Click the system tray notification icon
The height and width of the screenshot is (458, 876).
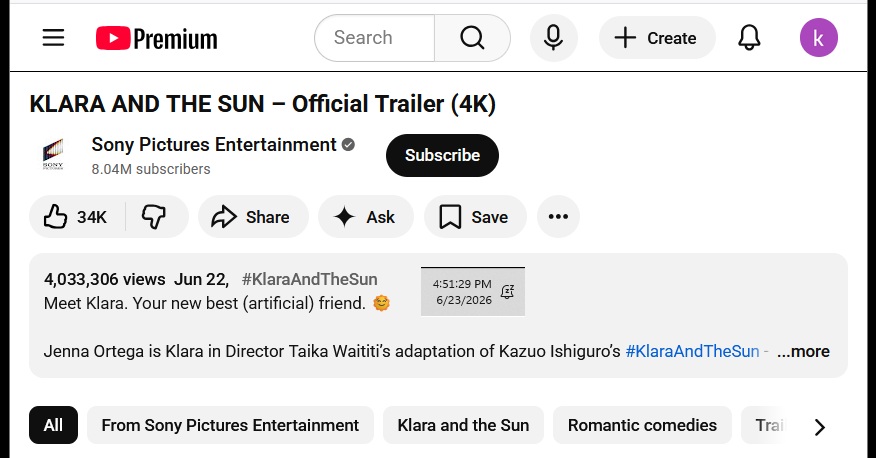pos(507,292)
